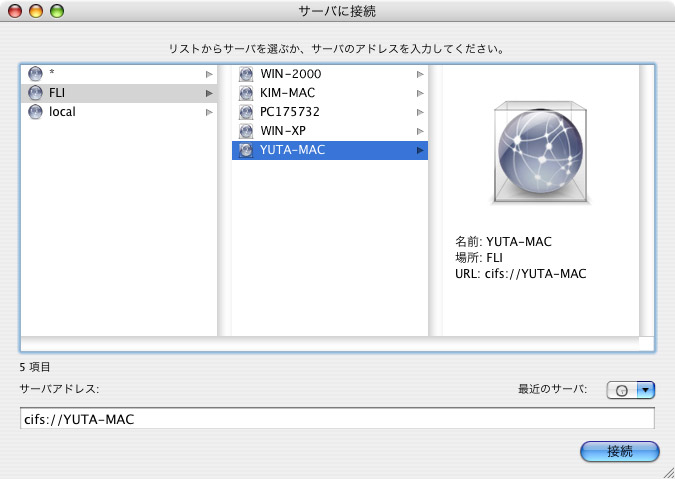675x479 pixels.
Task: Select the FLI workgroup entry
Action: (119, 93)
